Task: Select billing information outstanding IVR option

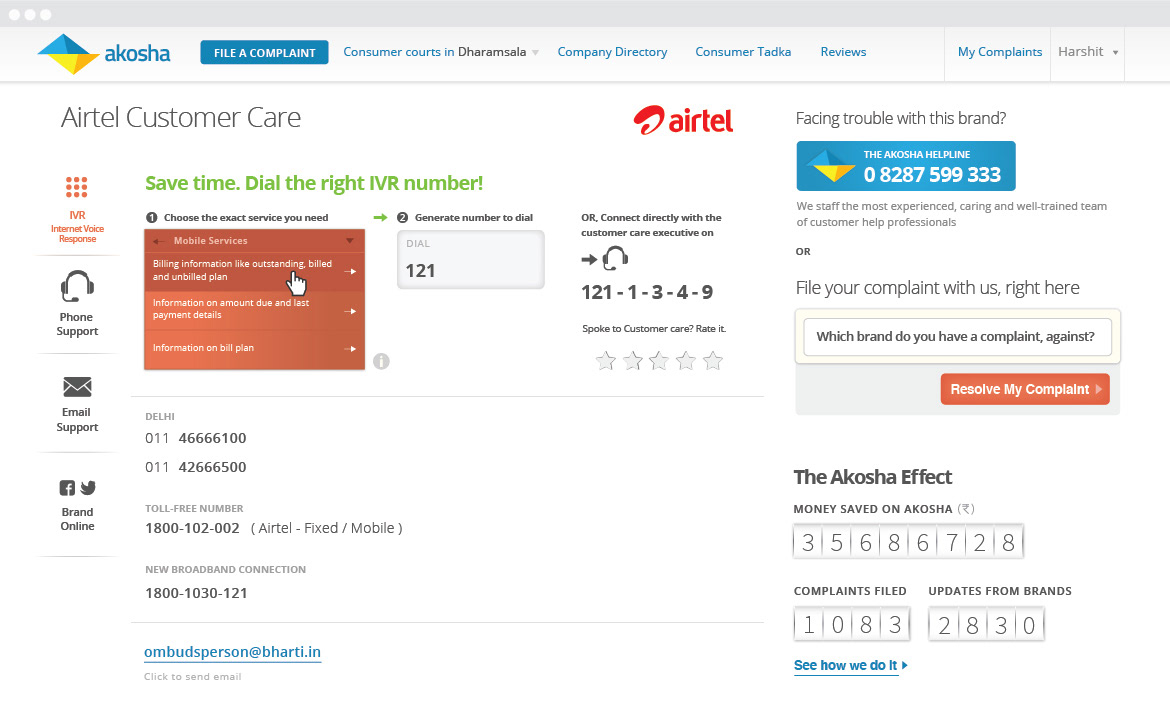Action: pos(254,270)
